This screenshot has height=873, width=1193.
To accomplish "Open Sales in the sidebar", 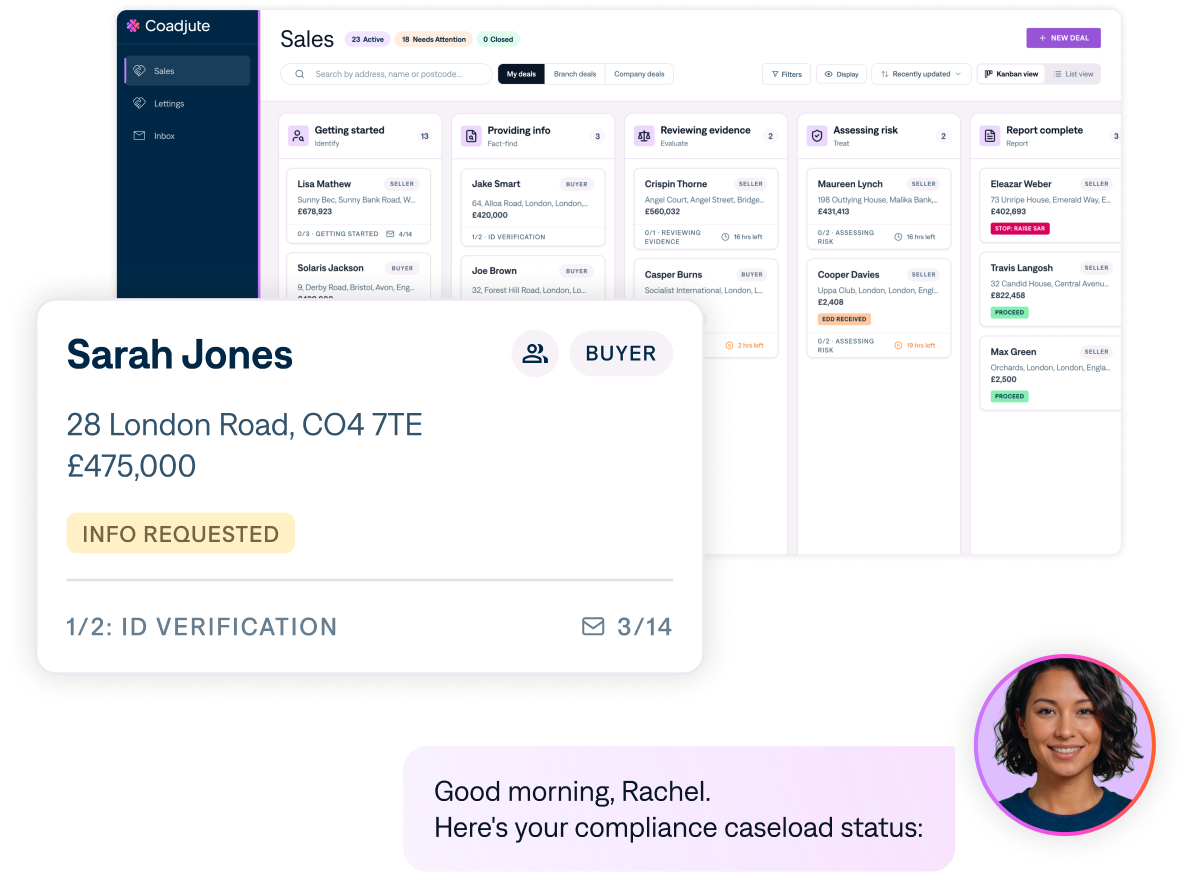I will click(x=187, y=71).
